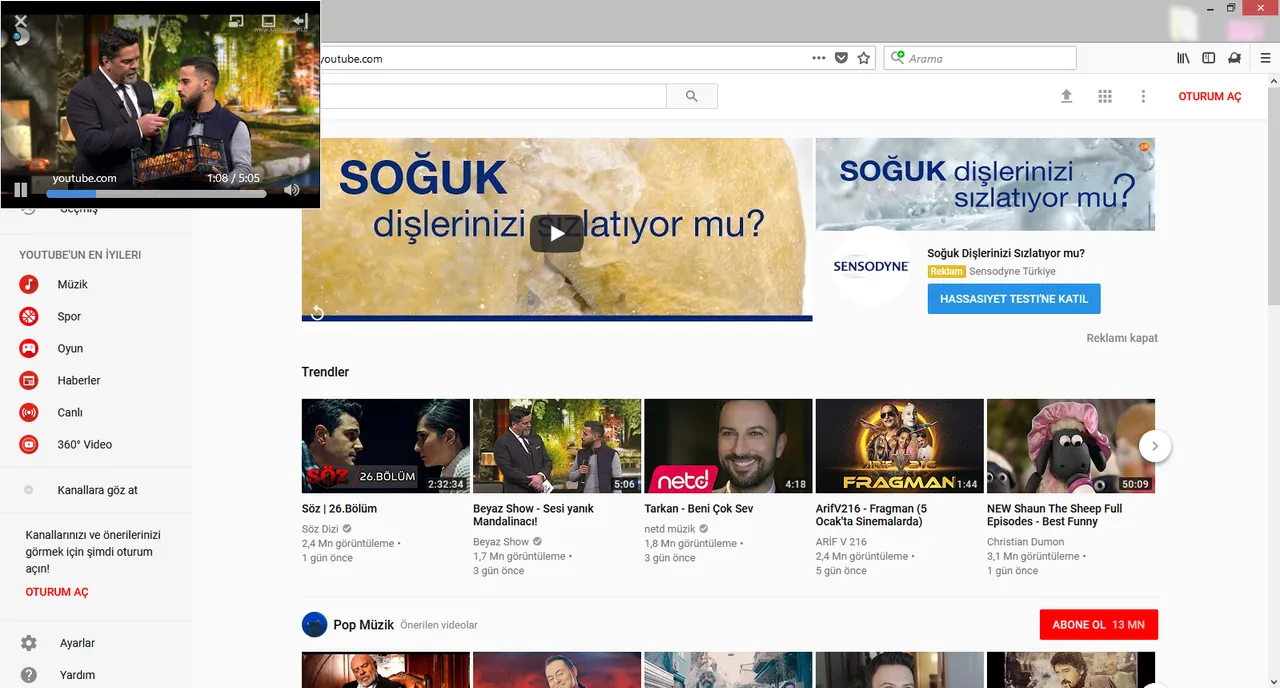The width and height of the screenshot is (1280, 688).
Task: Click title NEW Shaun The Sheep Full Episodes
Action: 1054,515
